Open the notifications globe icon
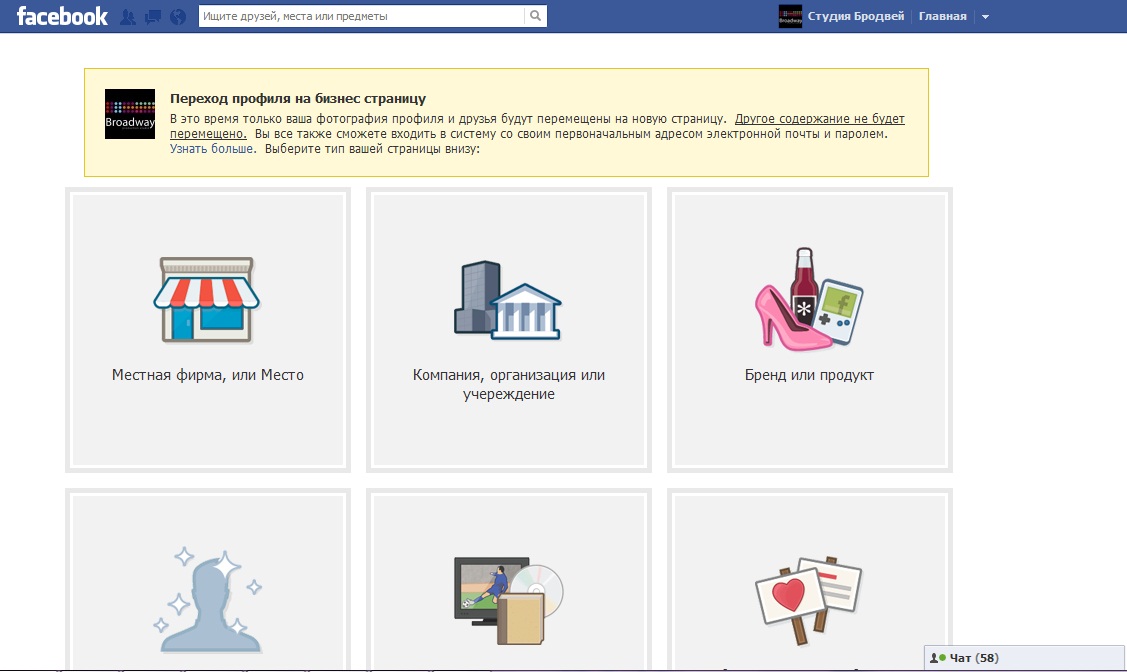Viewport: 1127px width, 672px height. tap(178, 17)
